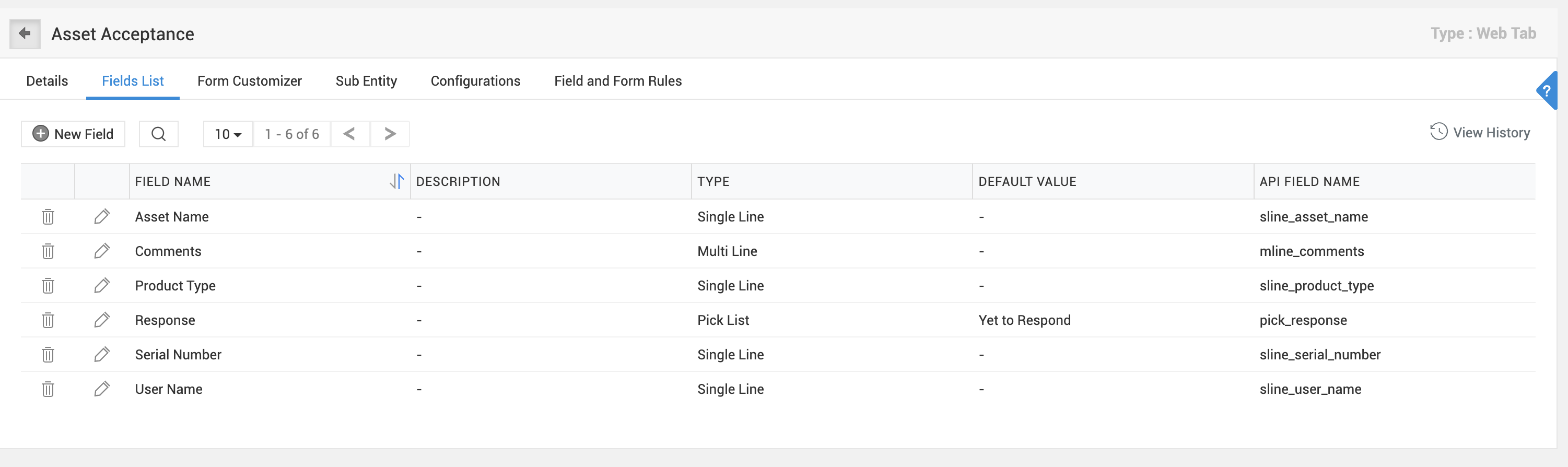
Task: Sort by Field Name column arrows
Action: (397, 181)
